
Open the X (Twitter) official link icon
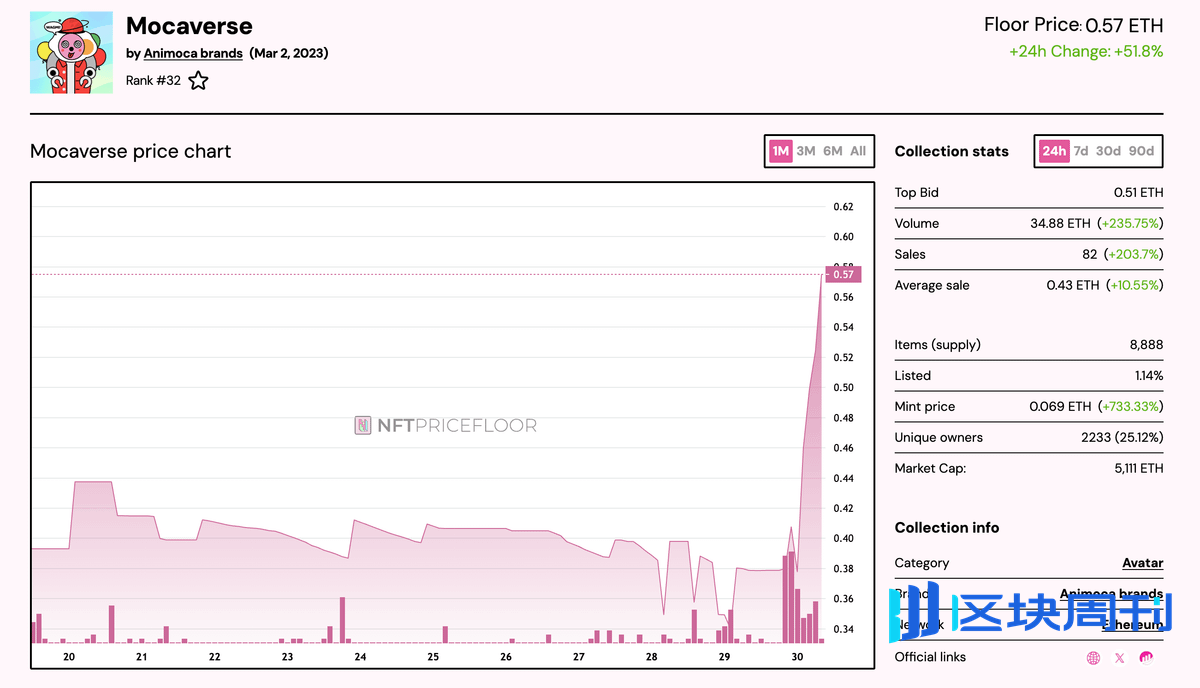(x=1119, y=658)
